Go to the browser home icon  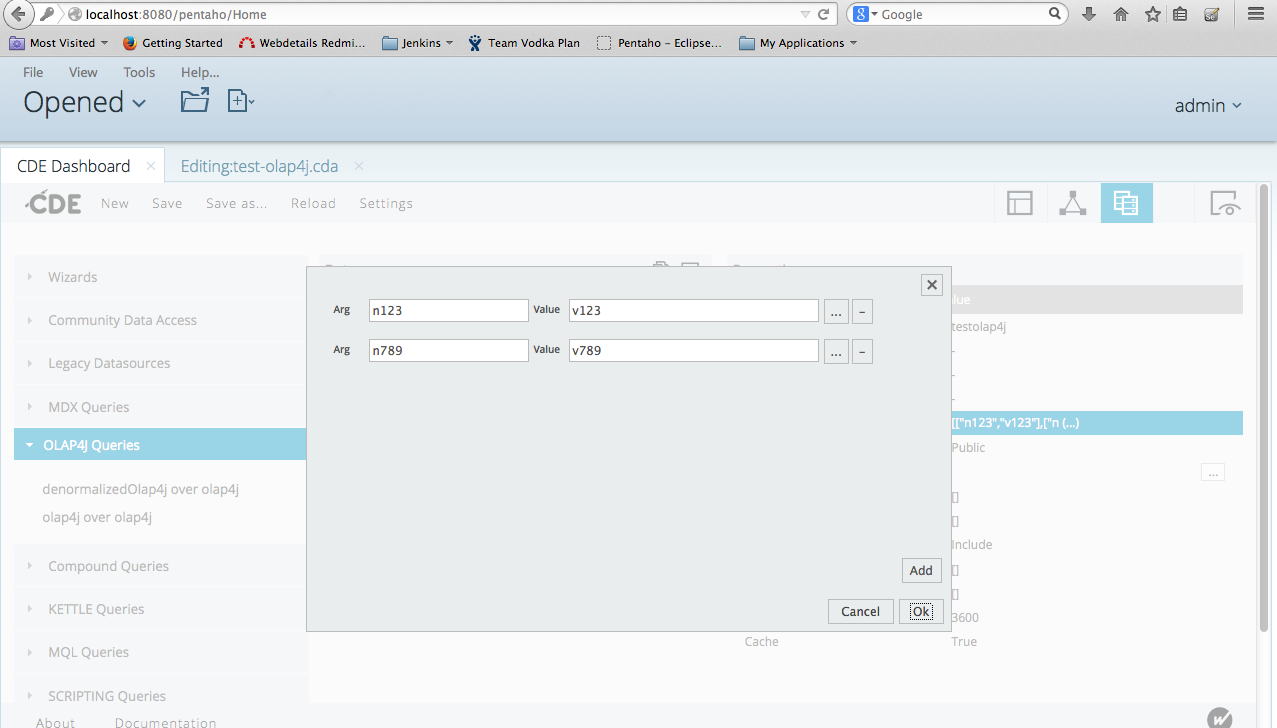[1121, 14]
